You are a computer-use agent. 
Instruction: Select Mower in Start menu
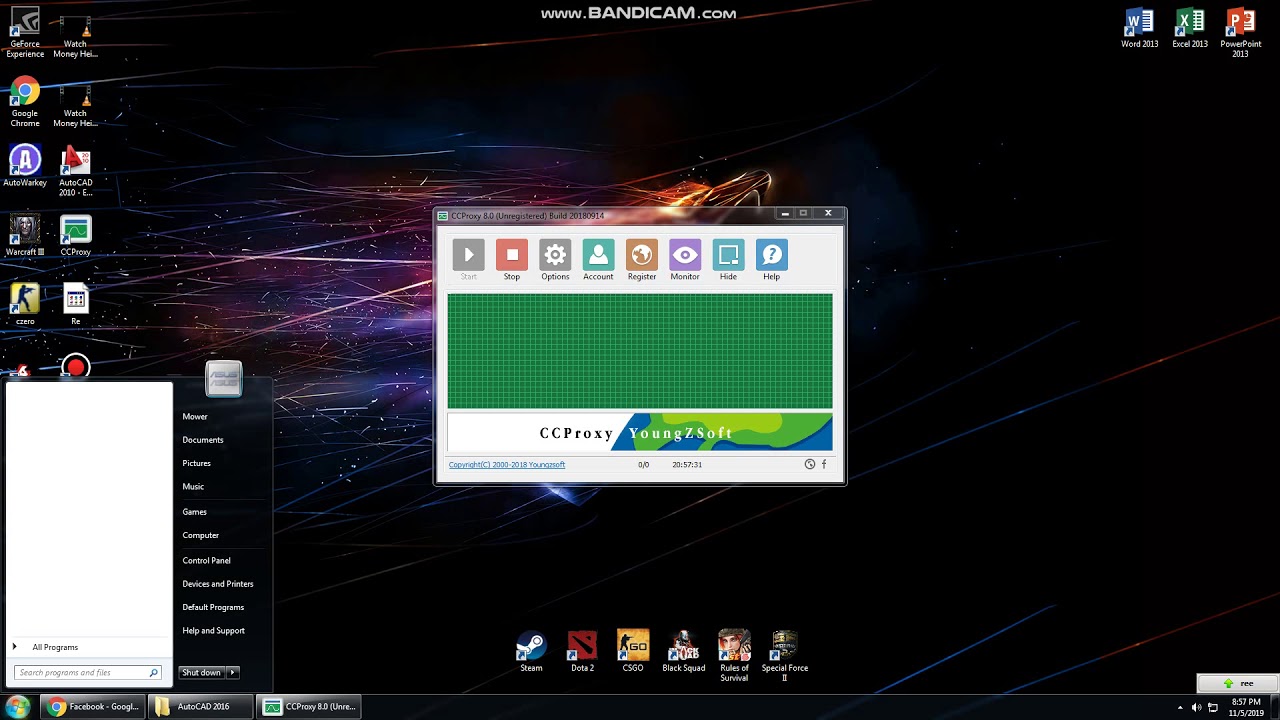[195, 417]
